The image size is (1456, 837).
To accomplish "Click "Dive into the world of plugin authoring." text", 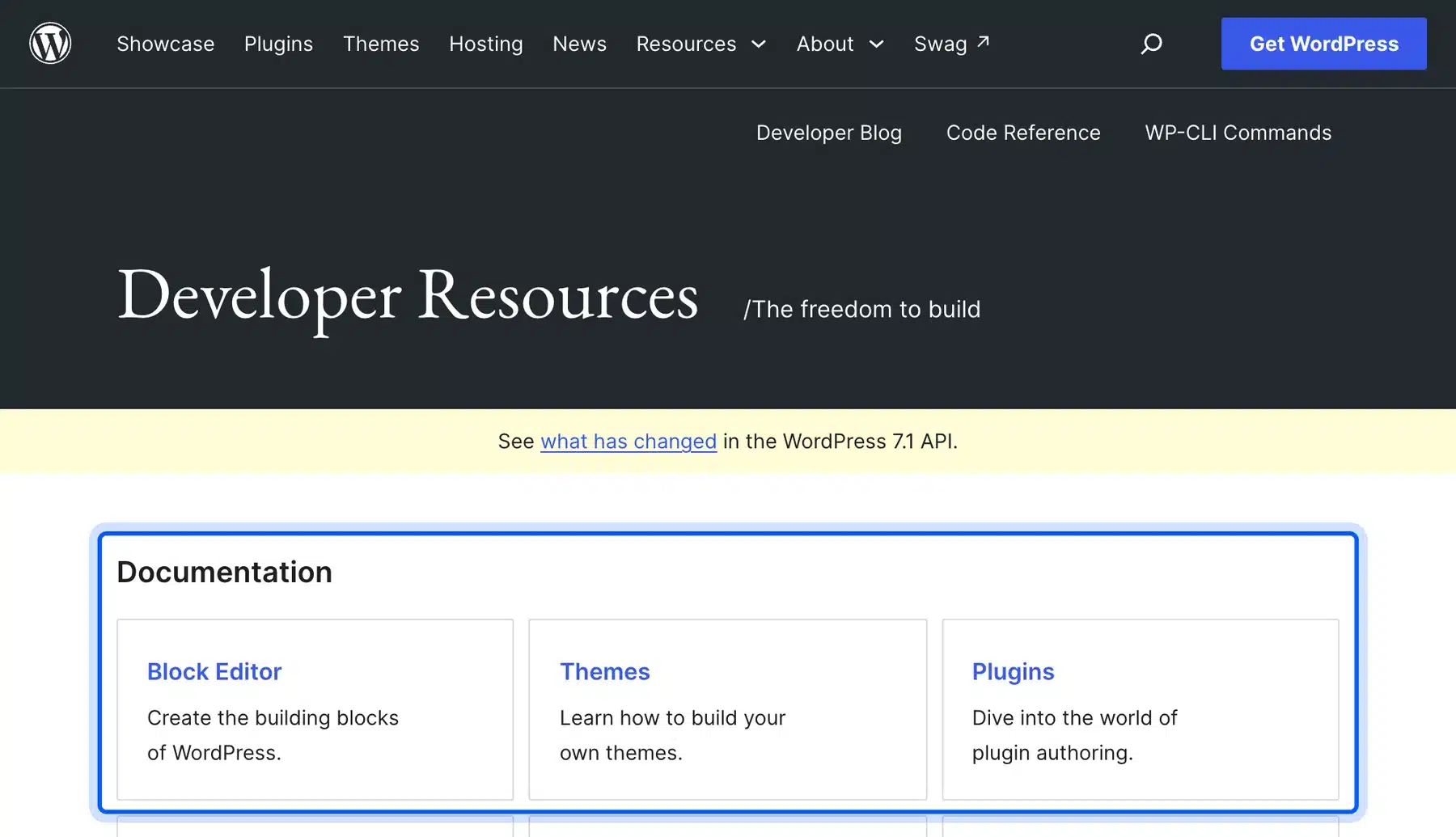I will (1074, 735).
